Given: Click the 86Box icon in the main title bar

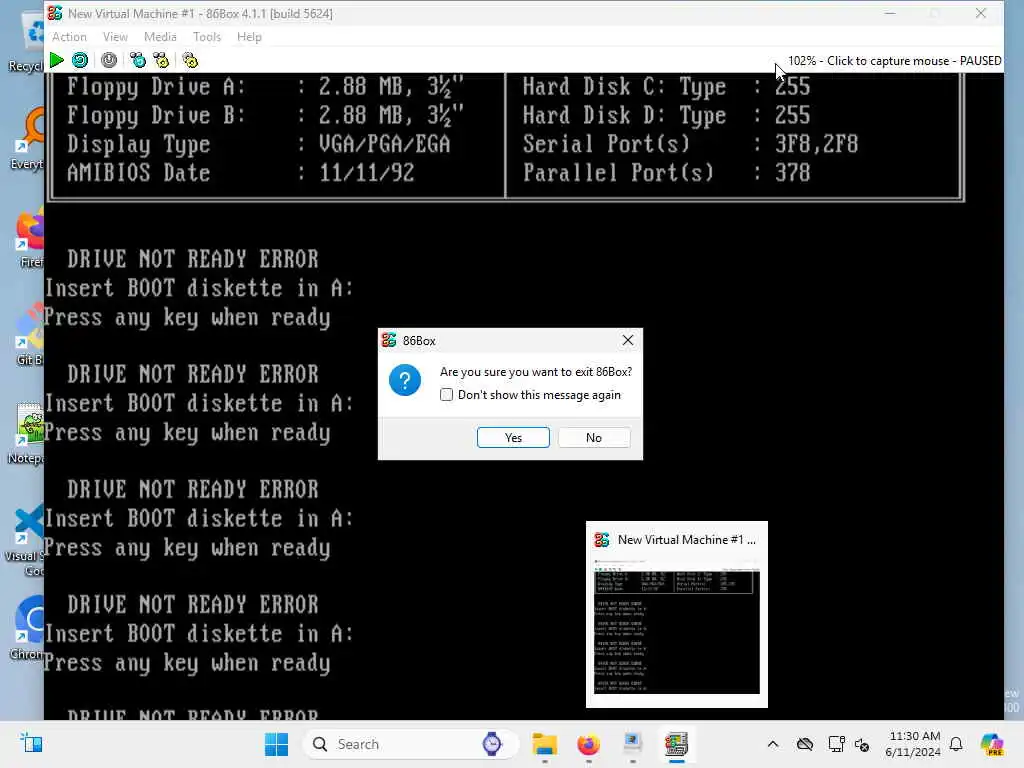Looking at the screenshot, I should pyautogui.click(x=55, y=13).
